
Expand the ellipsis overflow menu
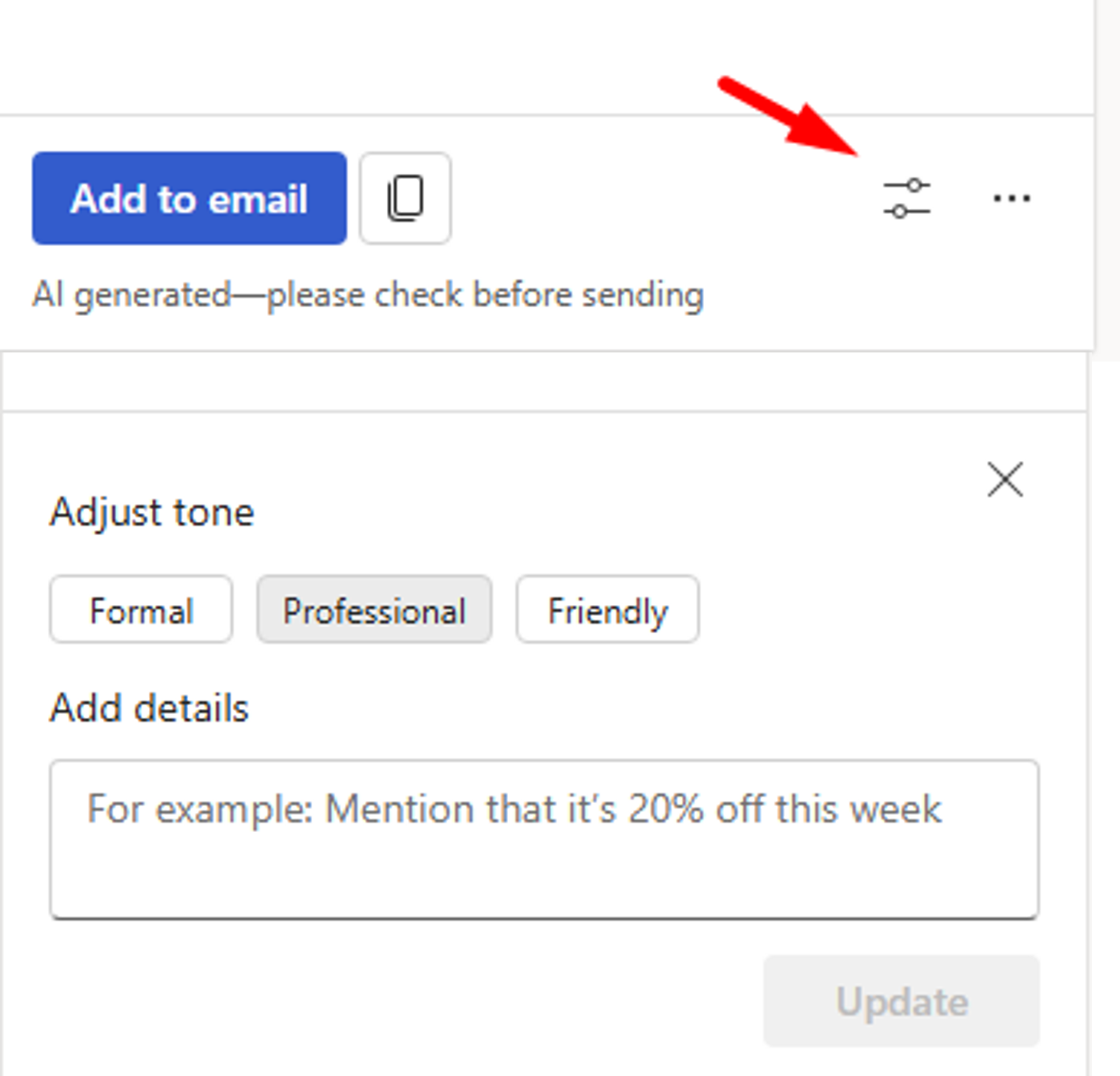point(1011,198)
